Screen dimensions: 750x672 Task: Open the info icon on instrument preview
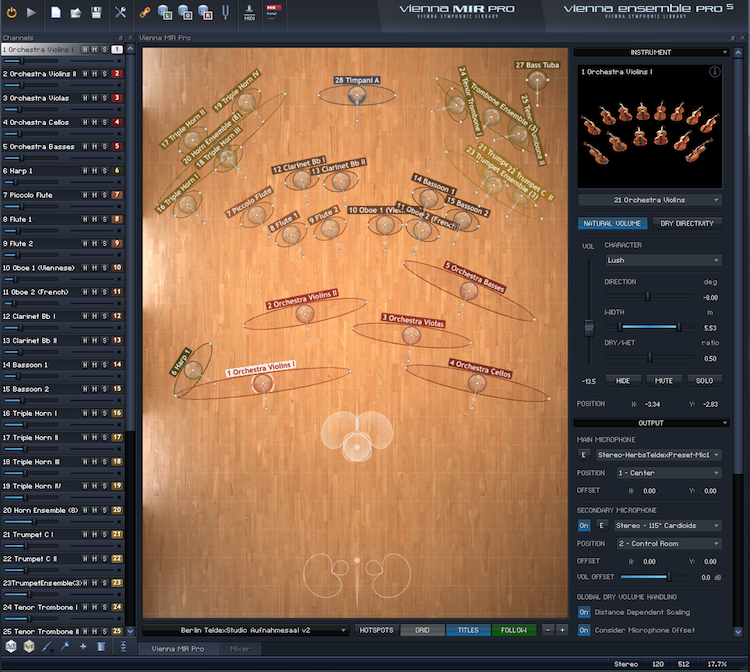715,72
